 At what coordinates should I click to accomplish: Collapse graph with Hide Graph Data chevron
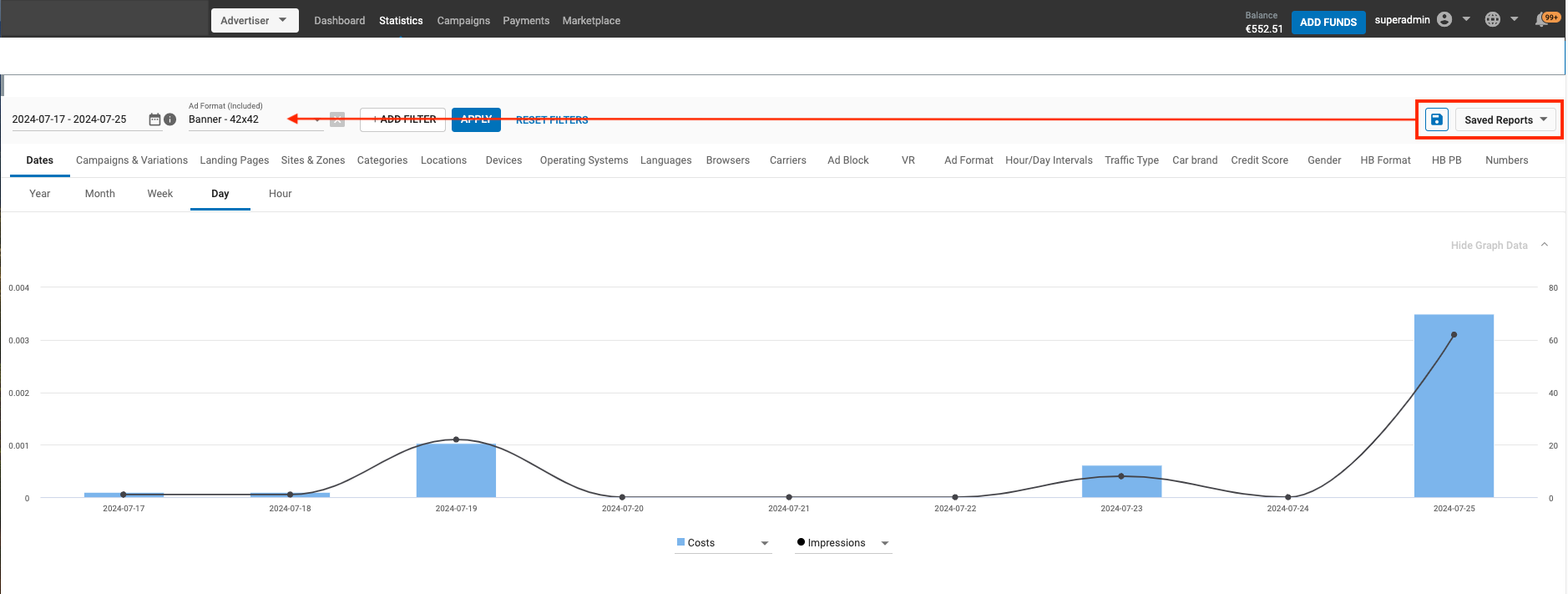(x=1545, y=245)
